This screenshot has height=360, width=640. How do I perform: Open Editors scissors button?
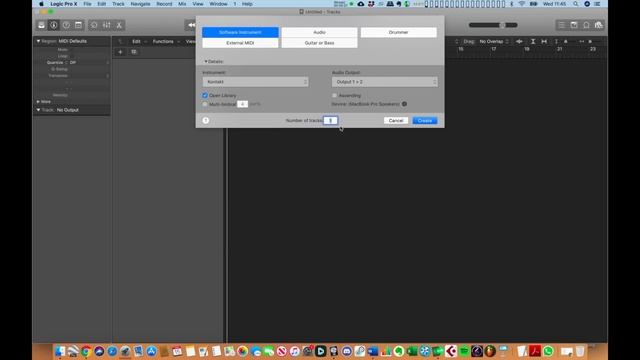click(119, 25)
